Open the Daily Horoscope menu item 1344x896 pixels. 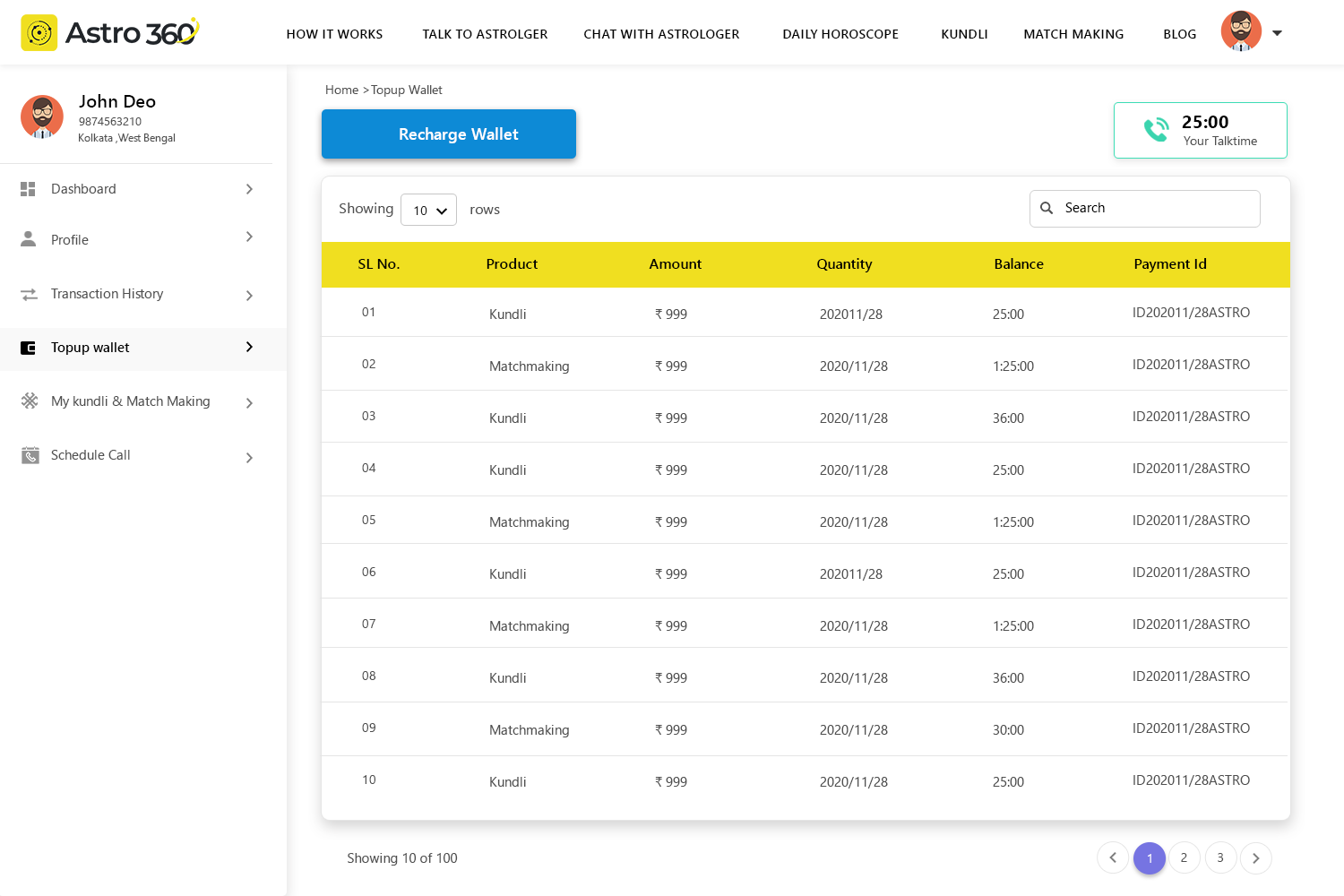pyautogui.click(x=840, y=34)
